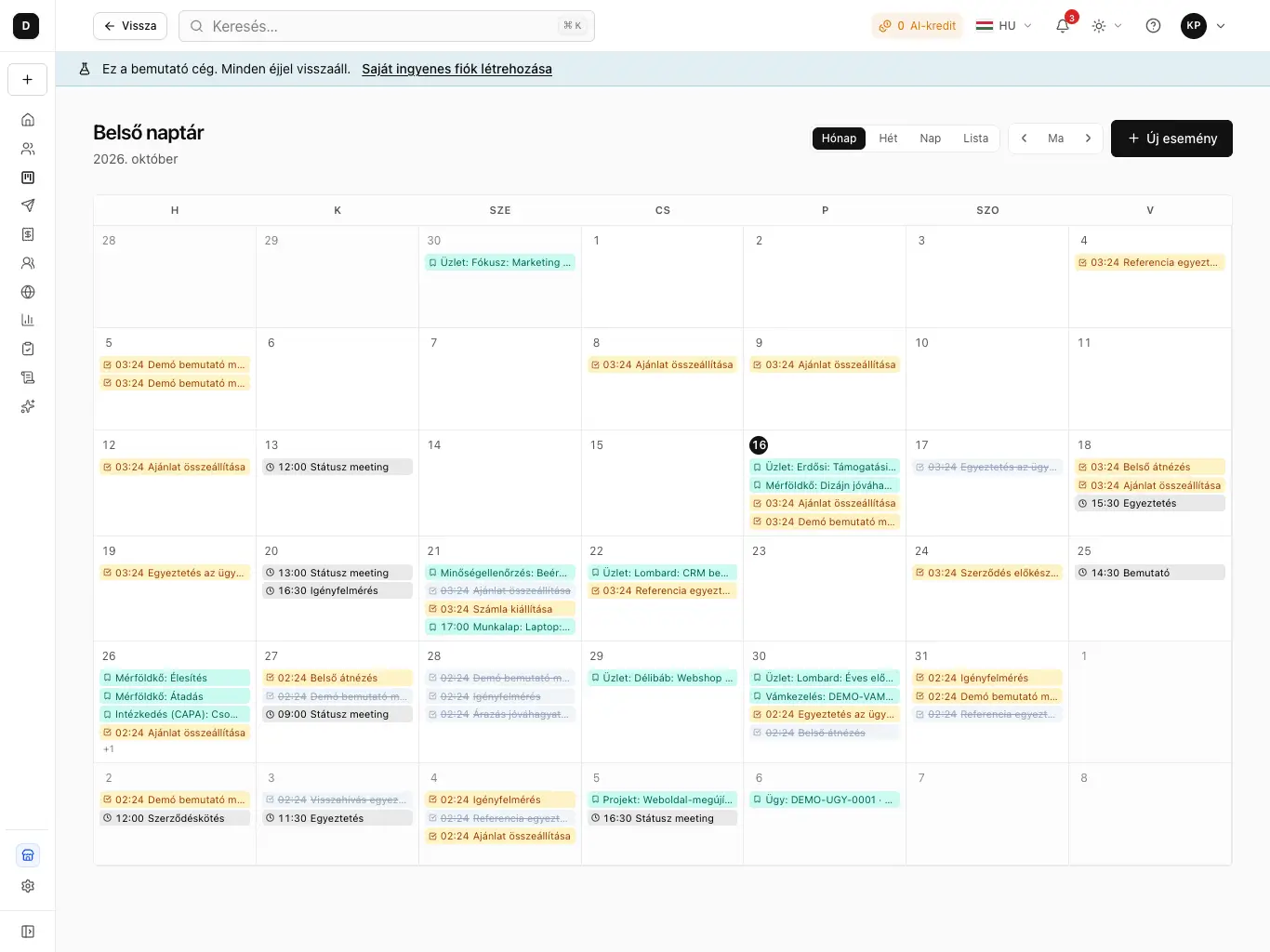Switch to Hónap view
1270x952 pixels.
(839, 139)
